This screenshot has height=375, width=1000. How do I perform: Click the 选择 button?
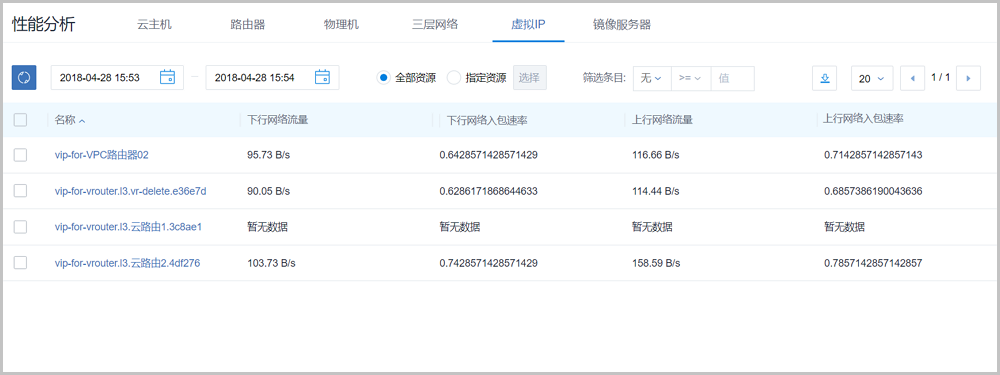[x=529, y=78]
